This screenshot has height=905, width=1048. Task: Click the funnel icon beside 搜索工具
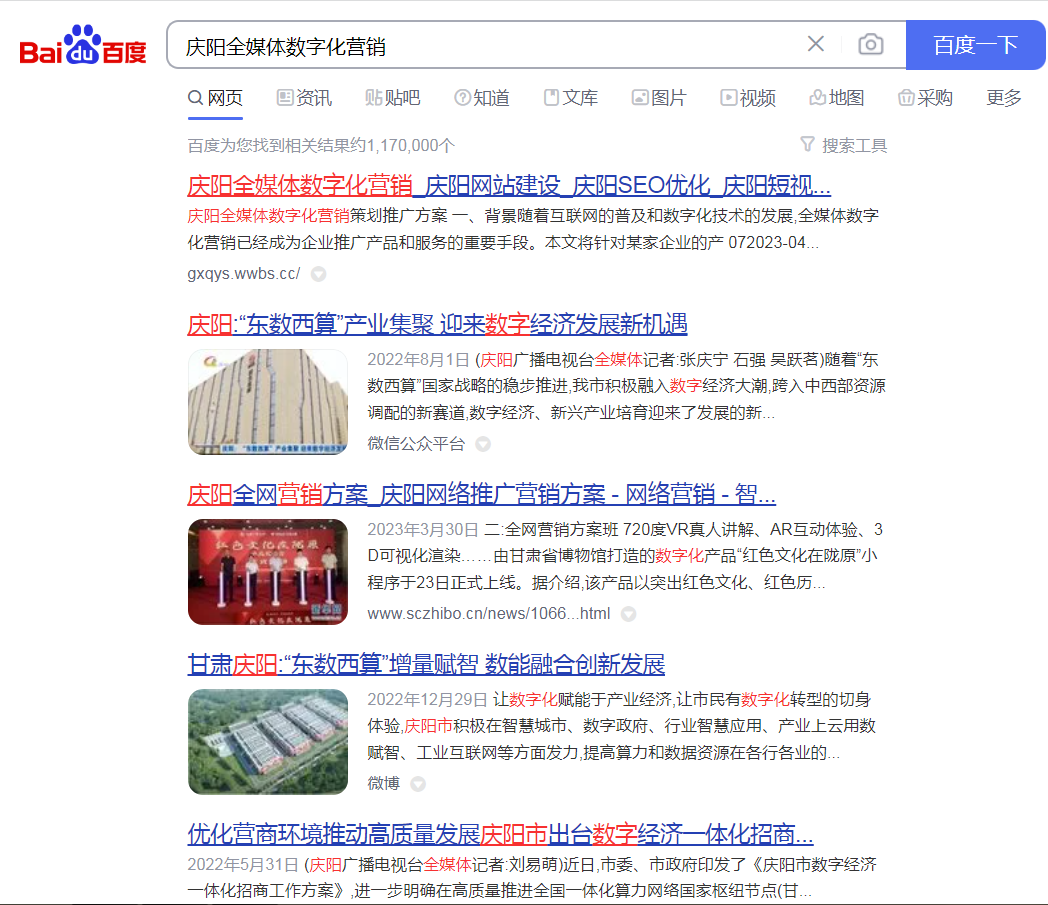coord(807,144)
